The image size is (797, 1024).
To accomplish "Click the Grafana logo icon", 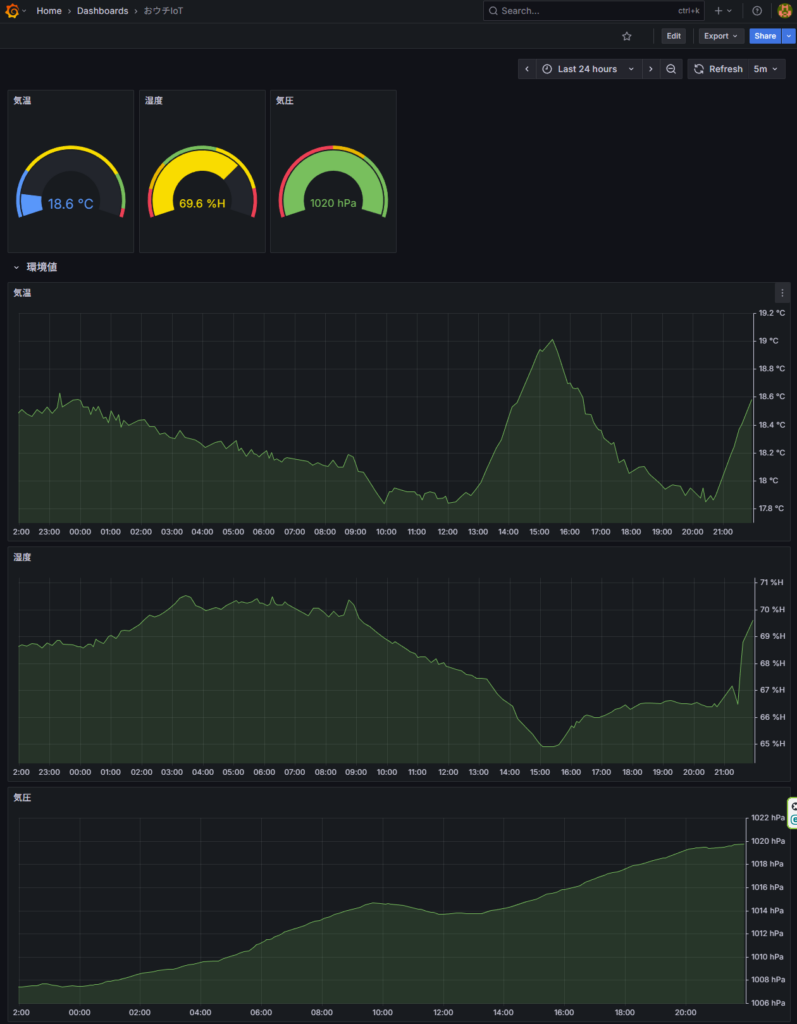I will point(12,11).
